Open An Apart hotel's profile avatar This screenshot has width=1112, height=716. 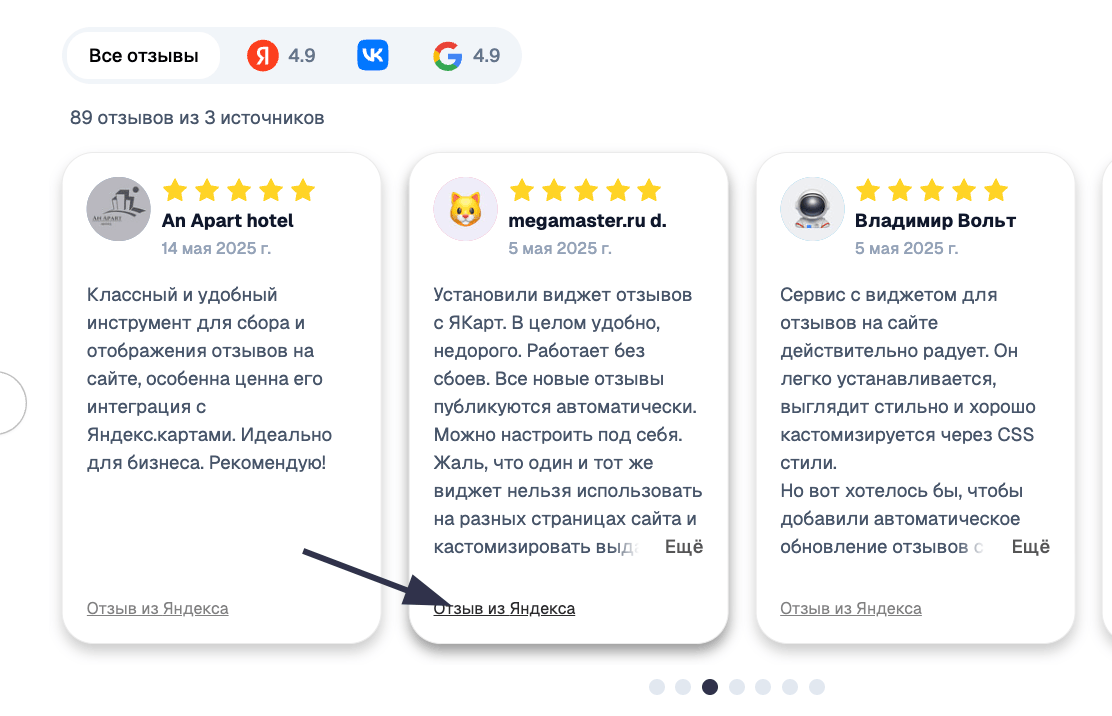(118, 209)
